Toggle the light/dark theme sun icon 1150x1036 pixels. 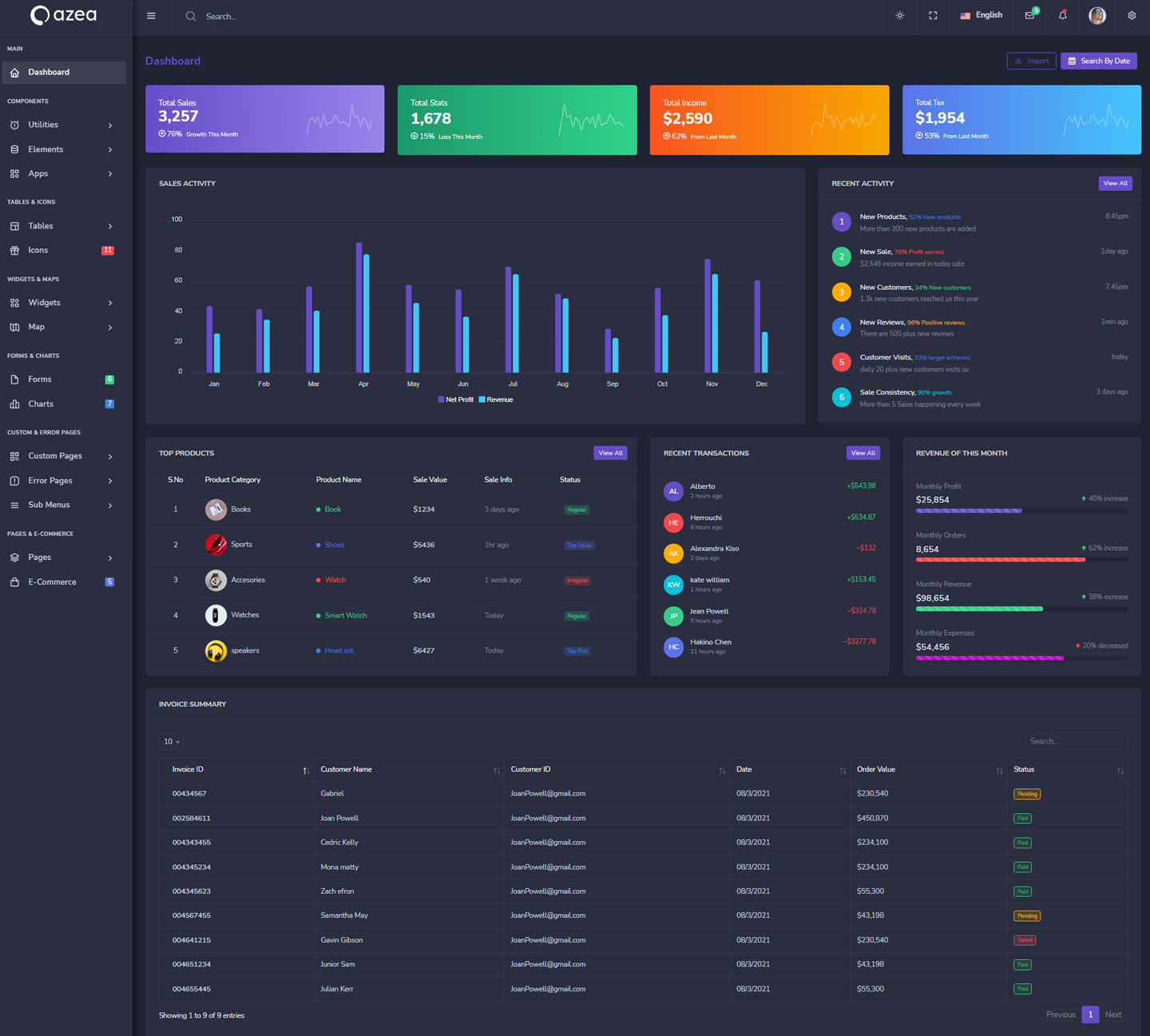(900, 16)
